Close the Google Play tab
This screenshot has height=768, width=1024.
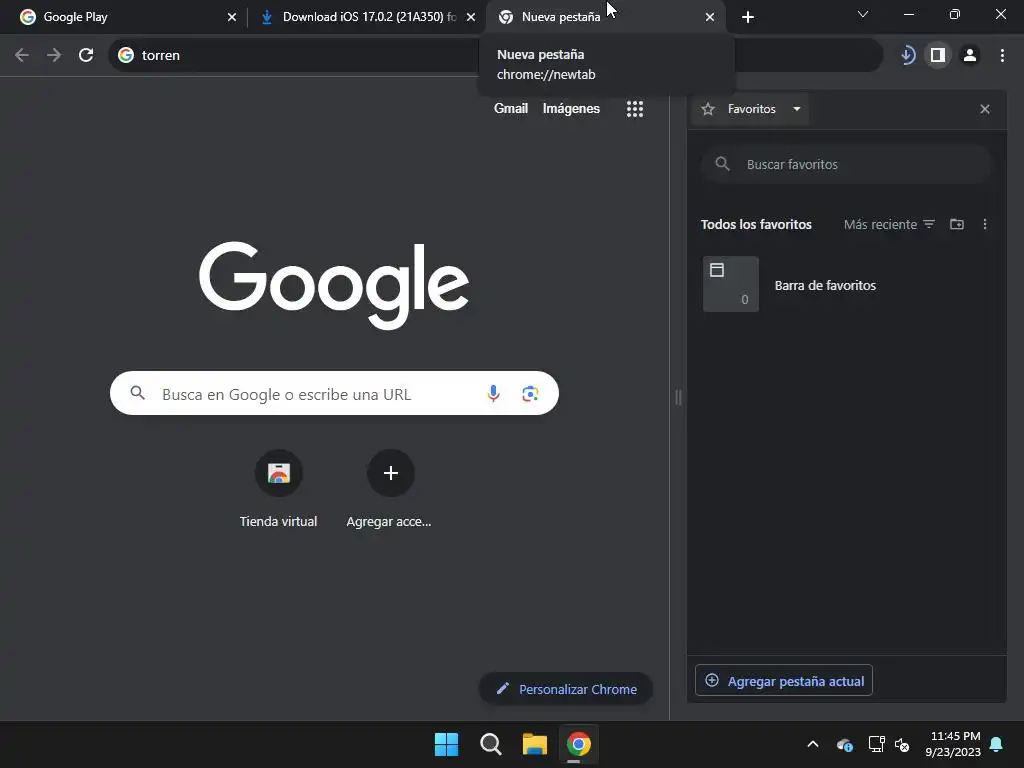coord(232,17)
